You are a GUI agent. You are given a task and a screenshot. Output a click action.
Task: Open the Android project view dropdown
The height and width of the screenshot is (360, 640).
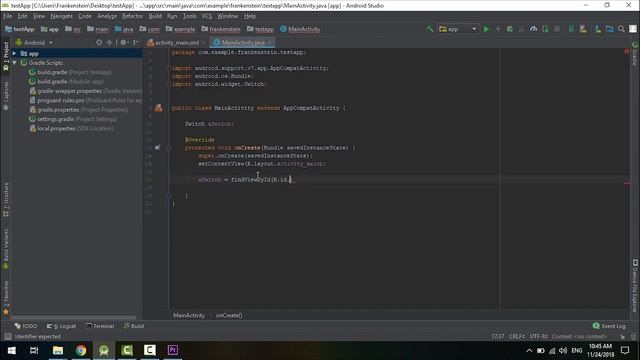[34, 42]
